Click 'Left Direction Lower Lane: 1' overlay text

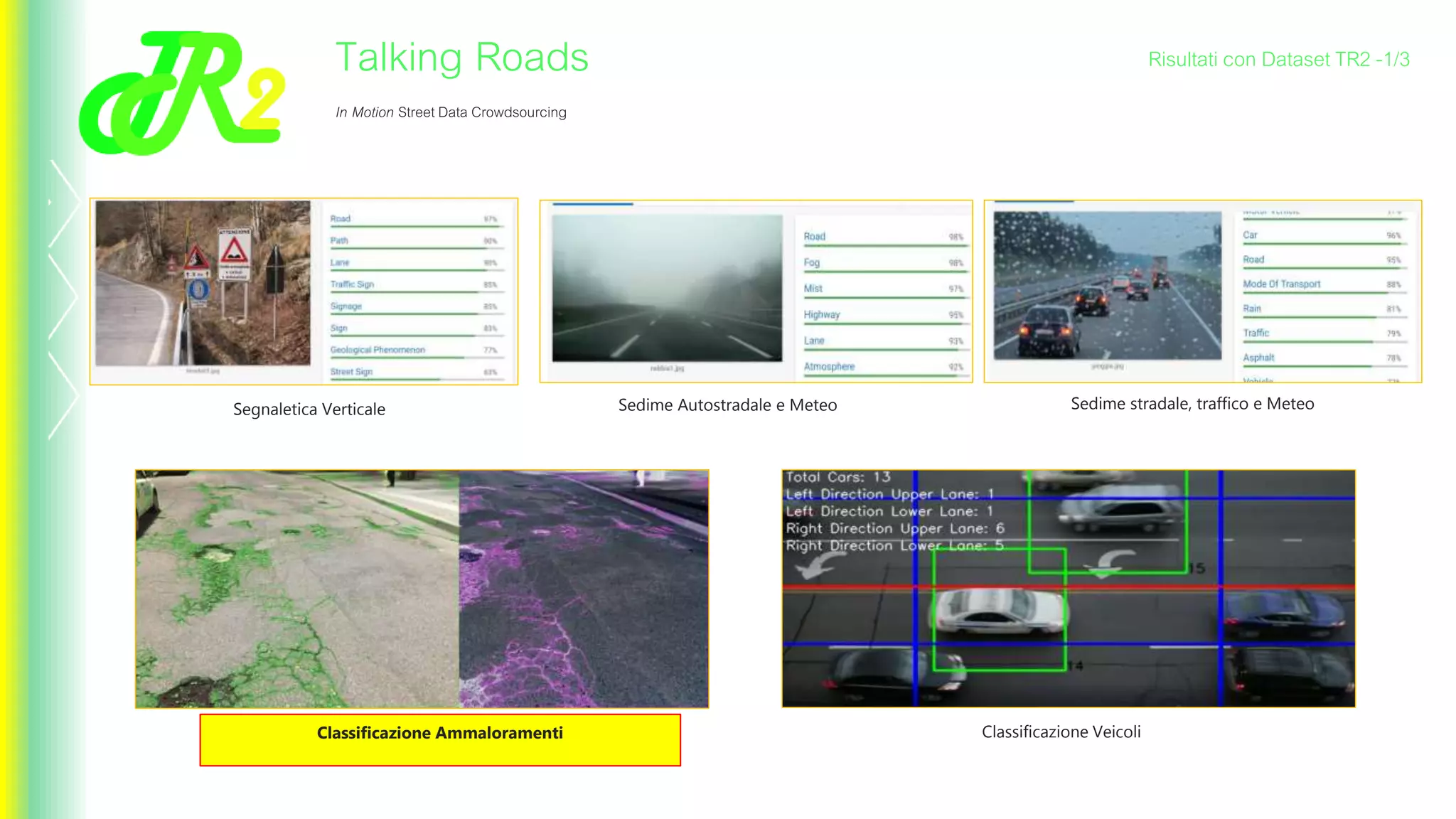click(889, 512)
